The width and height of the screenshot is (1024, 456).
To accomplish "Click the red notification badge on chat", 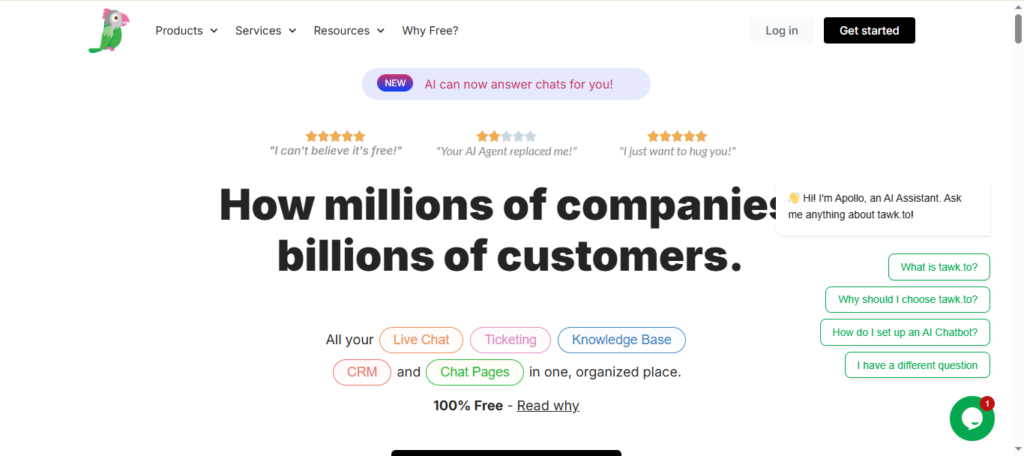I will tap(987, 404).
